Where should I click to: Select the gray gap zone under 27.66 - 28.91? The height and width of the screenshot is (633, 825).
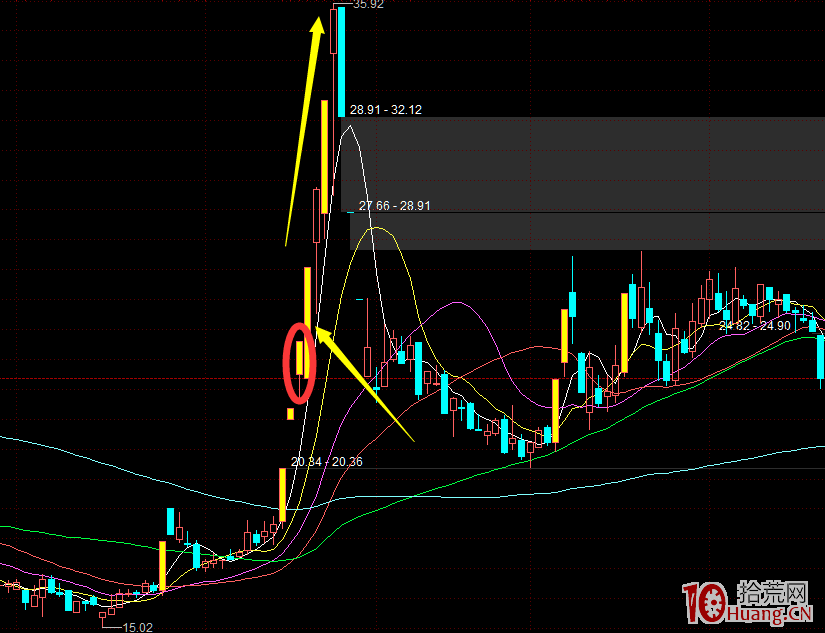pos(587,232)
